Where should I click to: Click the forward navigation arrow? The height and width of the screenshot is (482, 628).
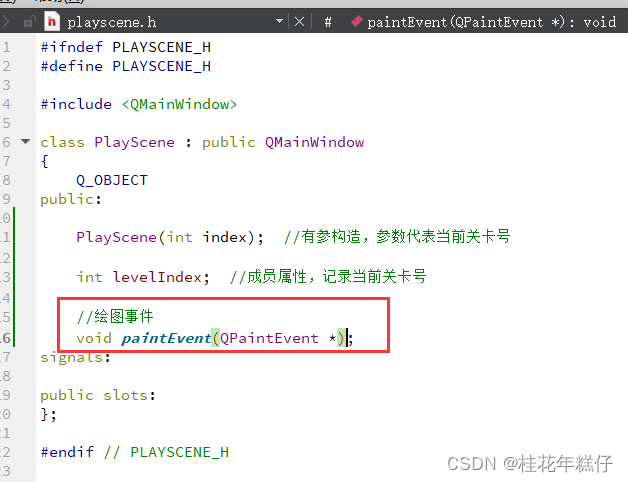tap(6, 21)
